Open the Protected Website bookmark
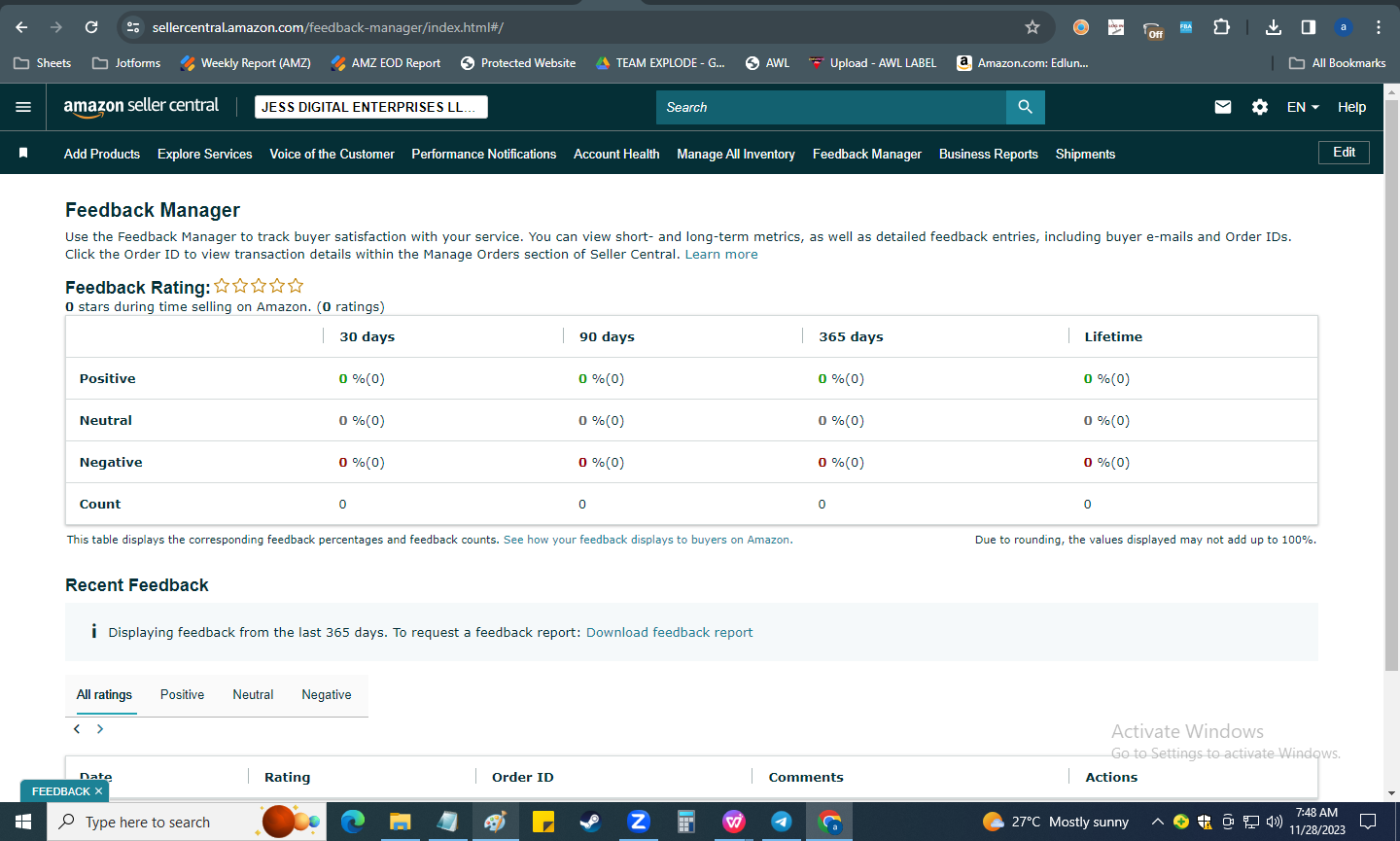The height and width of the screenshot is (841, 1400). 518,63
